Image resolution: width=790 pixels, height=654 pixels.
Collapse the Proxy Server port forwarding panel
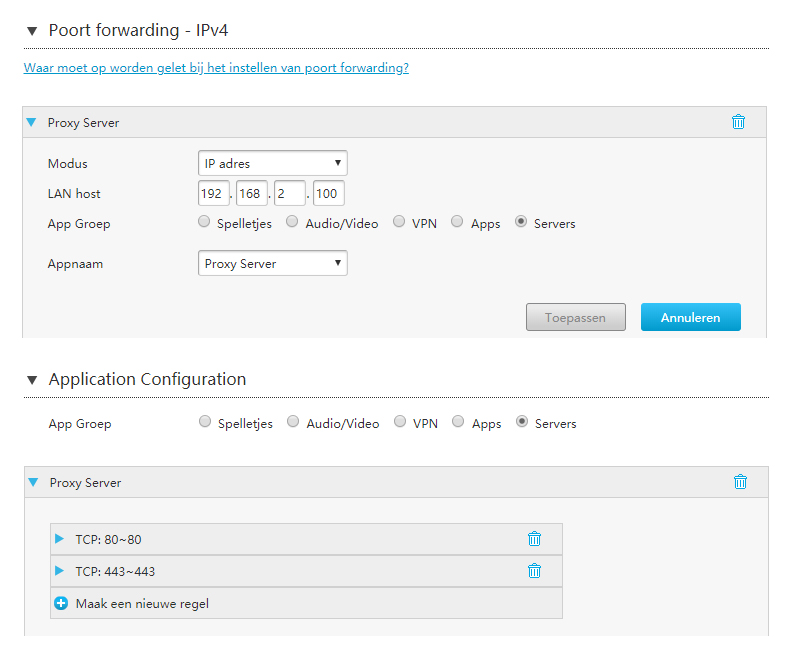[32, 122]
